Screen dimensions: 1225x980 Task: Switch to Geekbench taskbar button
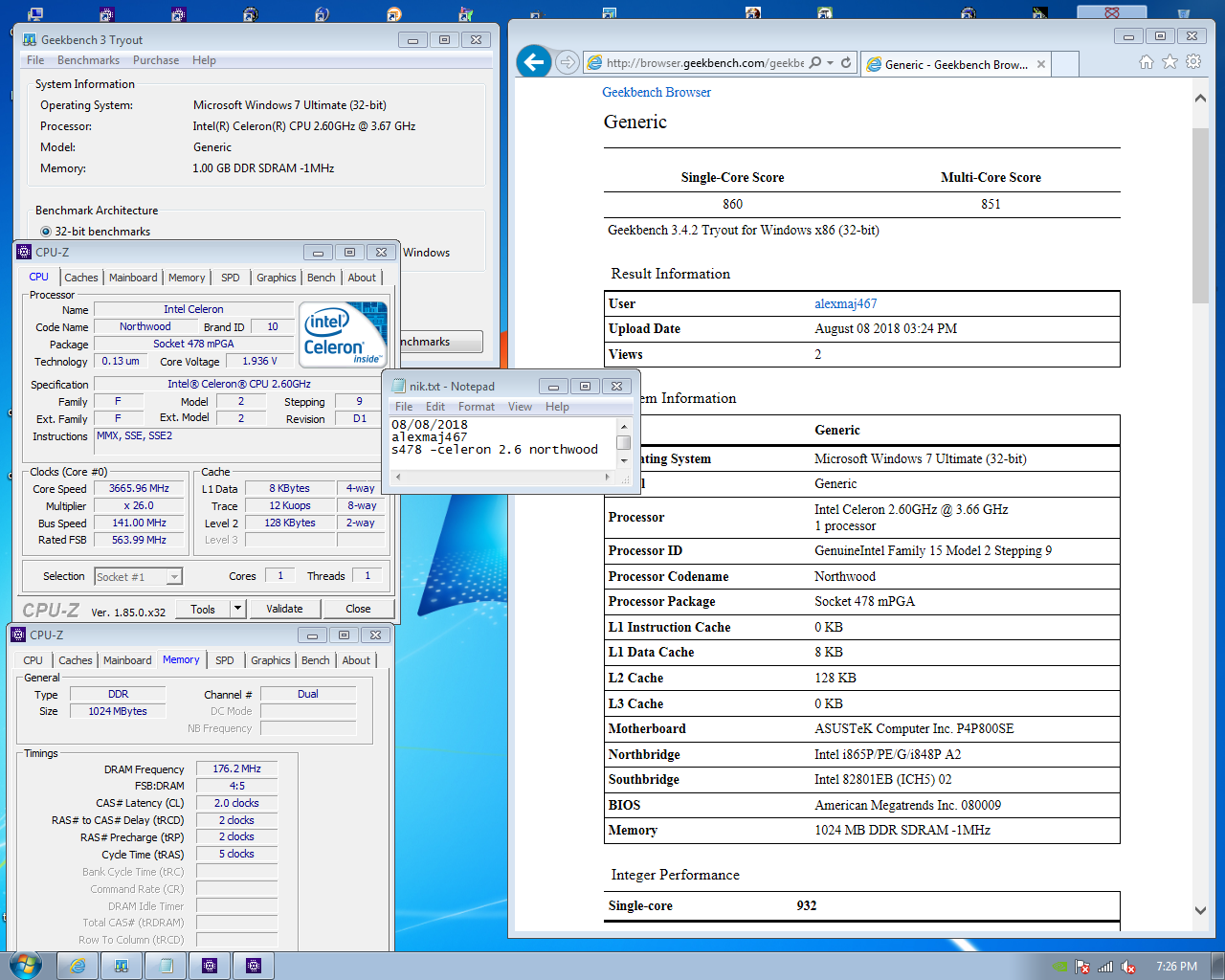pos(122,966)
